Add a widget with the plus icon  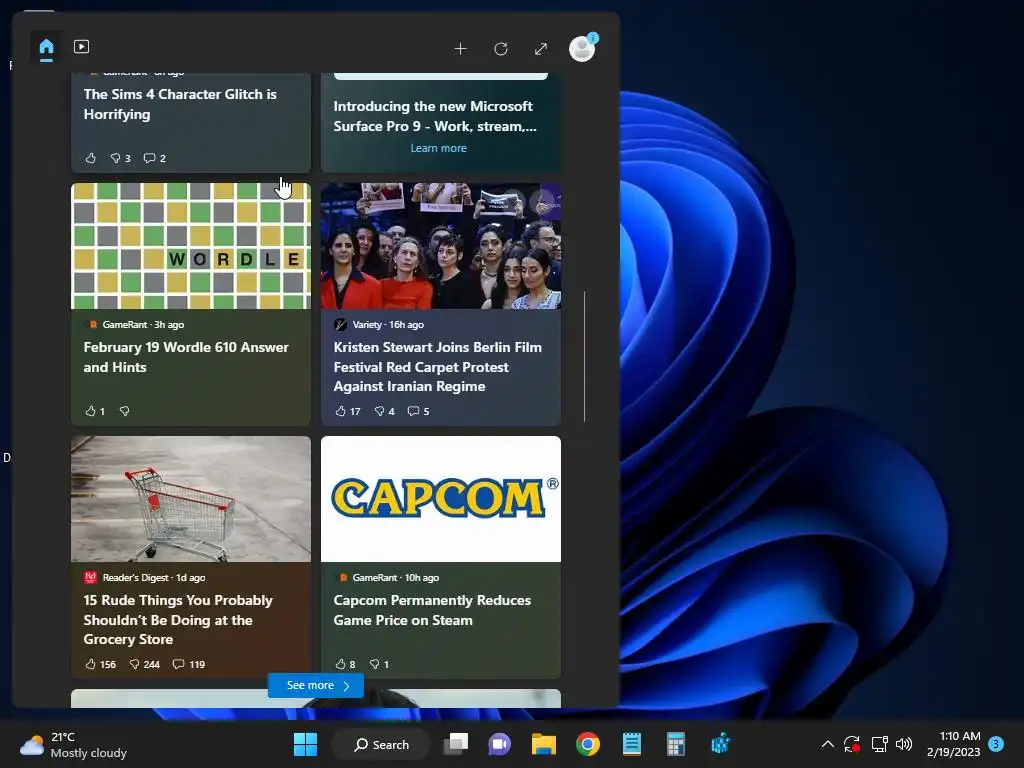tap(460, 49)
